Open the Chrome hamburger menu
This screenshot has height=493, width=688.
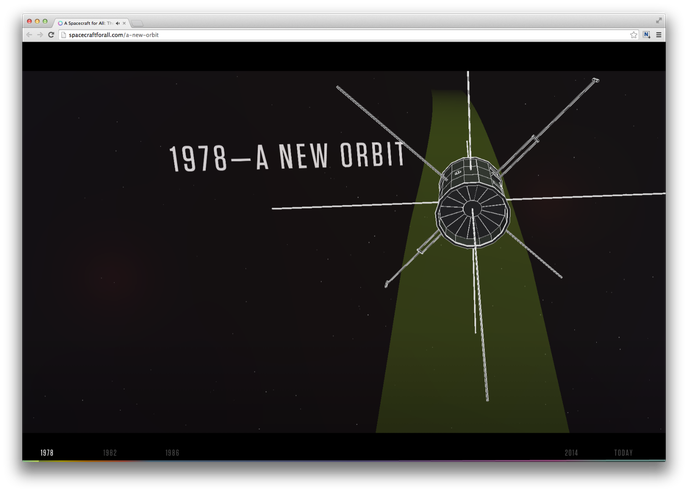(658, 35)
